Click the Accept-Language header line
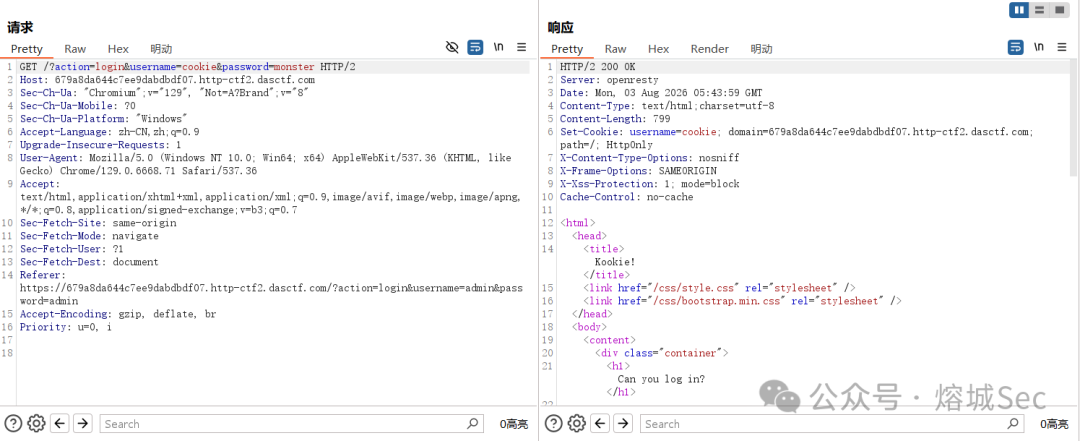1080x441 pixels. click(110, 132)
